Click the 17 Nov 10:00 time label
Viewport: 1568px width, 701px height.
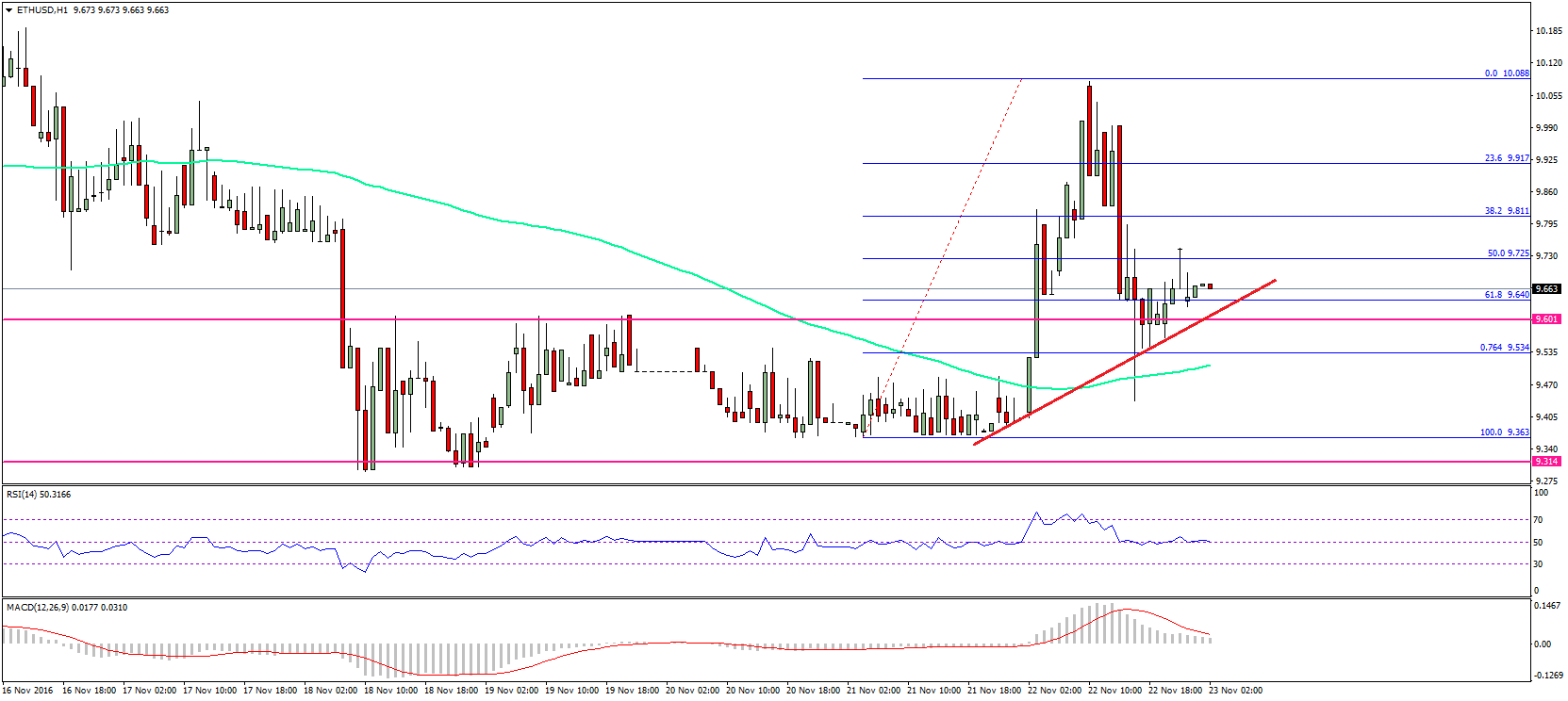[x=210, y=691]
